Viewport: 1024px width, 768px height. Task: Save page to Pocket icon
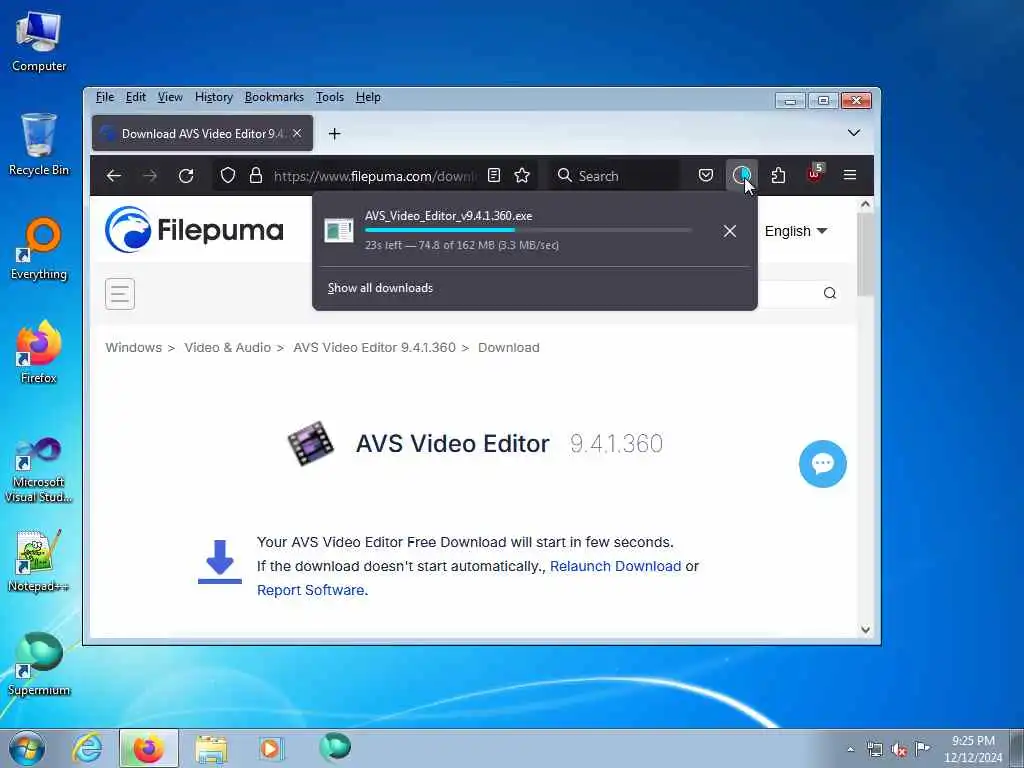click(706, 175)
